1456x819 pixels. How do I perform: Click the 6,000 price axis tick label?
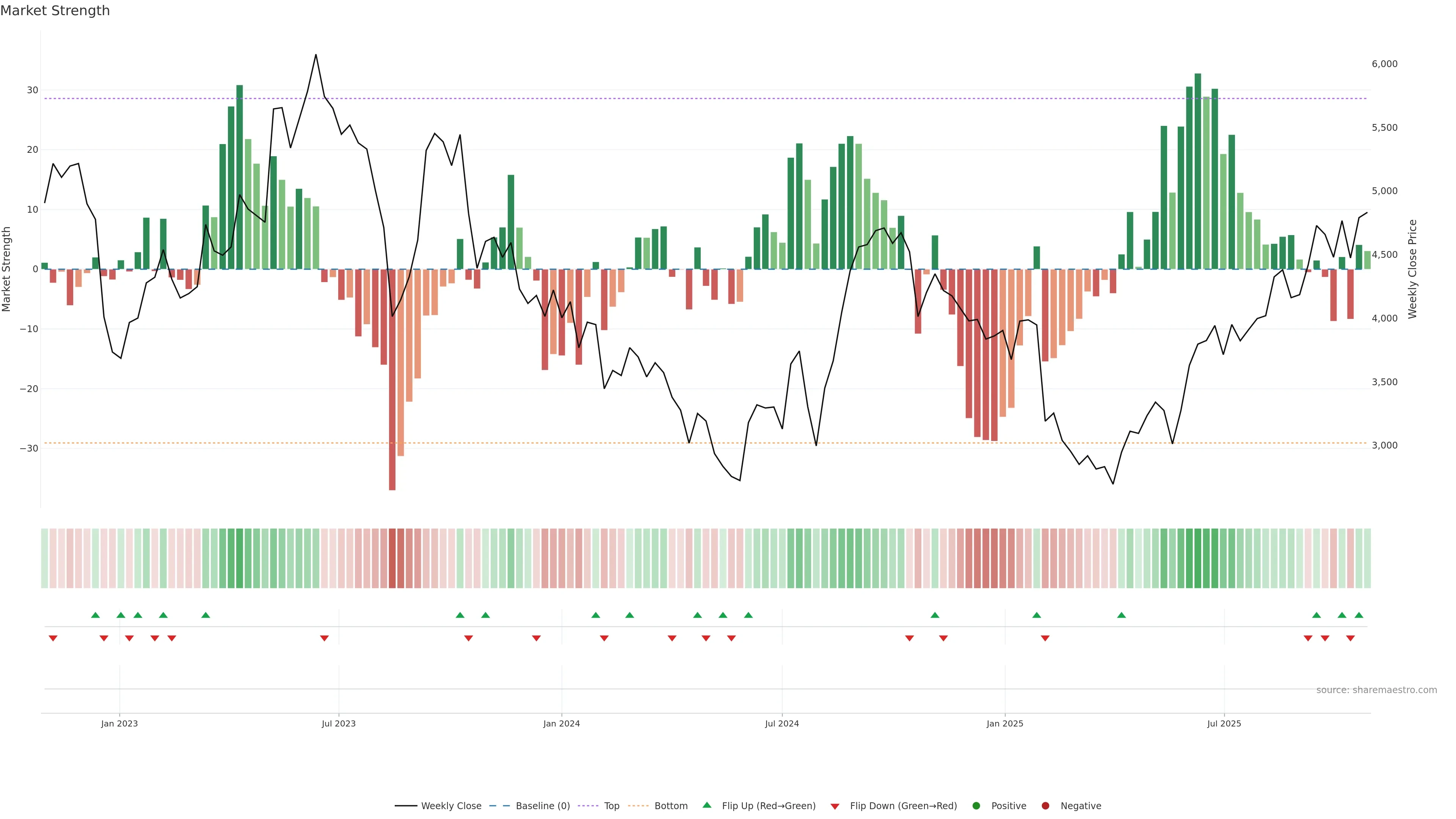pyautogui.click(x=1384, y=64)
